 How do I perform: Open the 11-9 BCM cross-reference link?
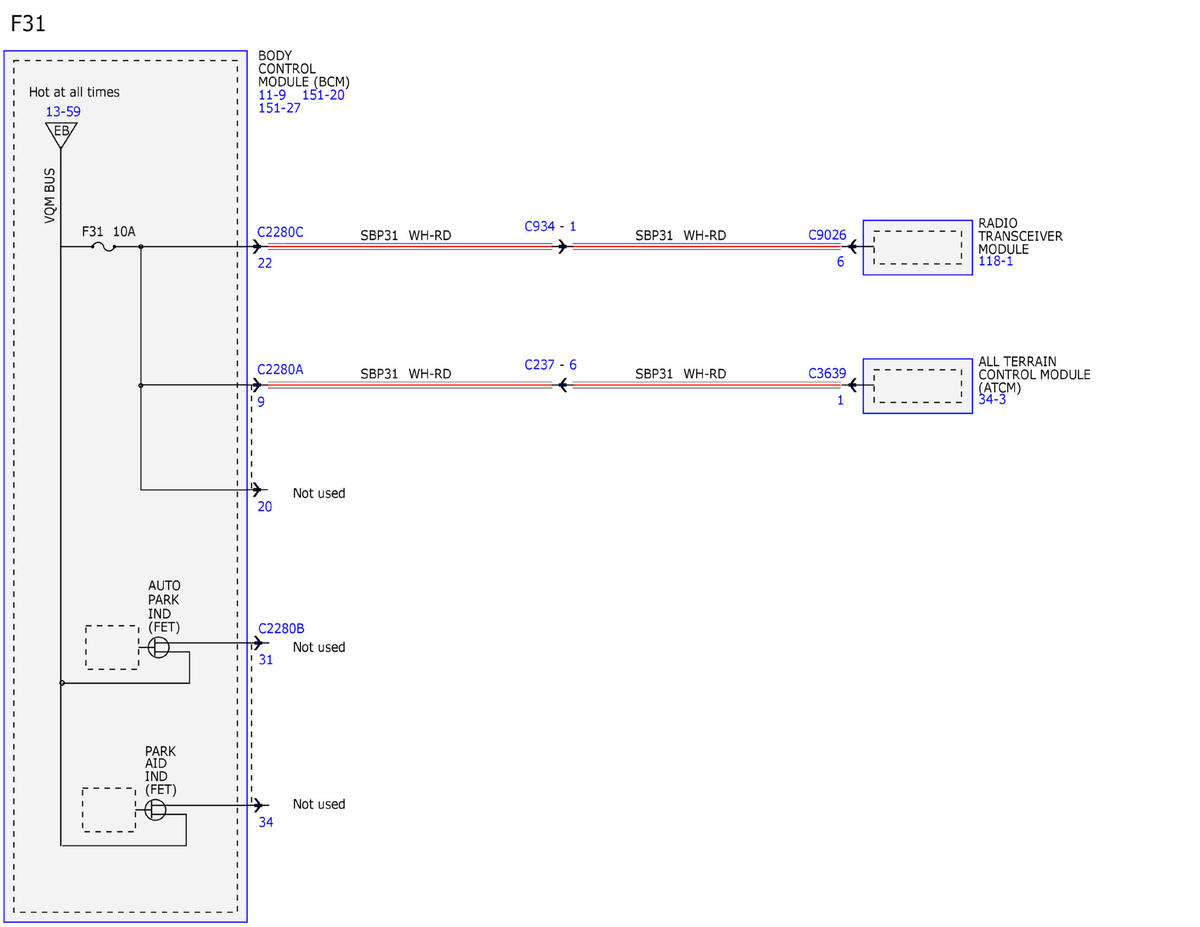(272, 95)
